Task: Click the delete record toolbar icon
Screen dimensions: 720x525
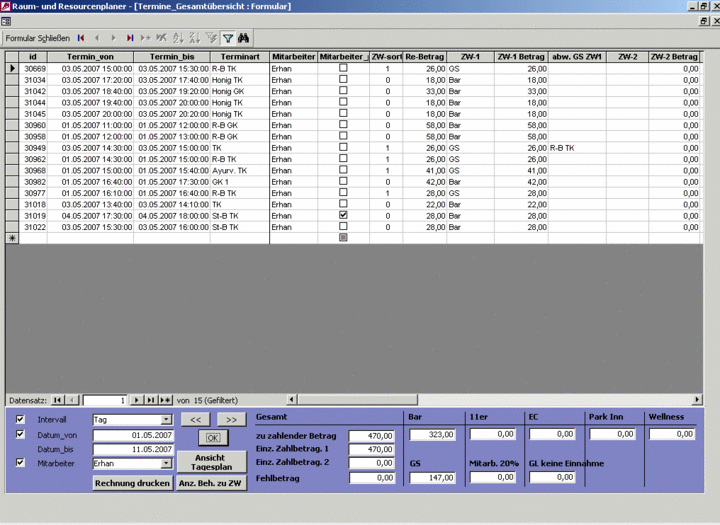Action: click(161, 38)
